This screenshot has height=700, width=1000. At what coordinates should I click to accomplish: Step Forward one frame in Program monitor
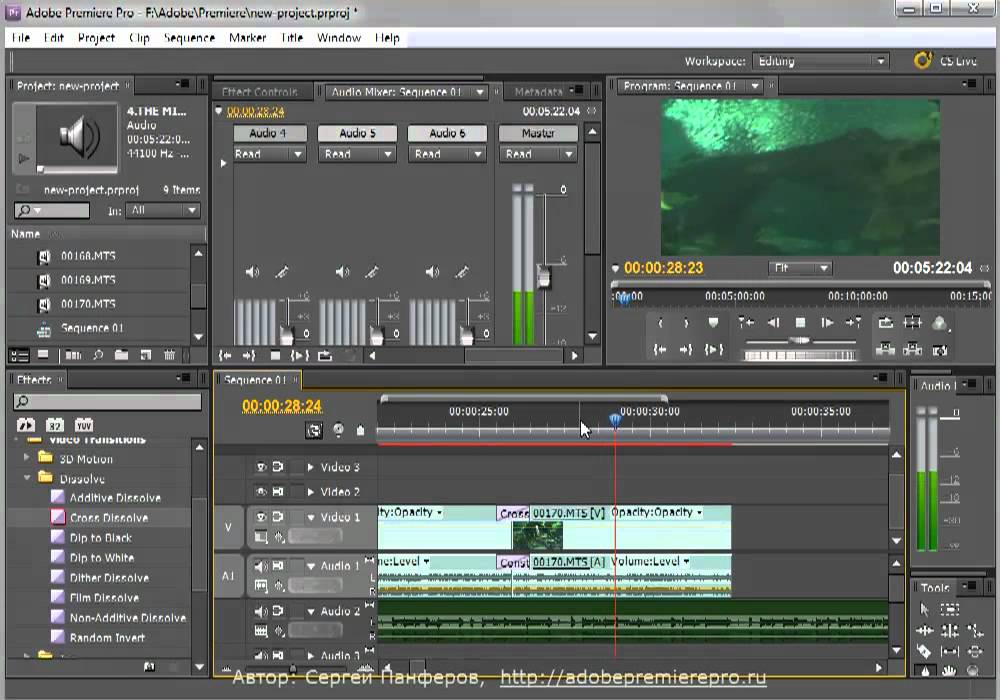(827, 323)
